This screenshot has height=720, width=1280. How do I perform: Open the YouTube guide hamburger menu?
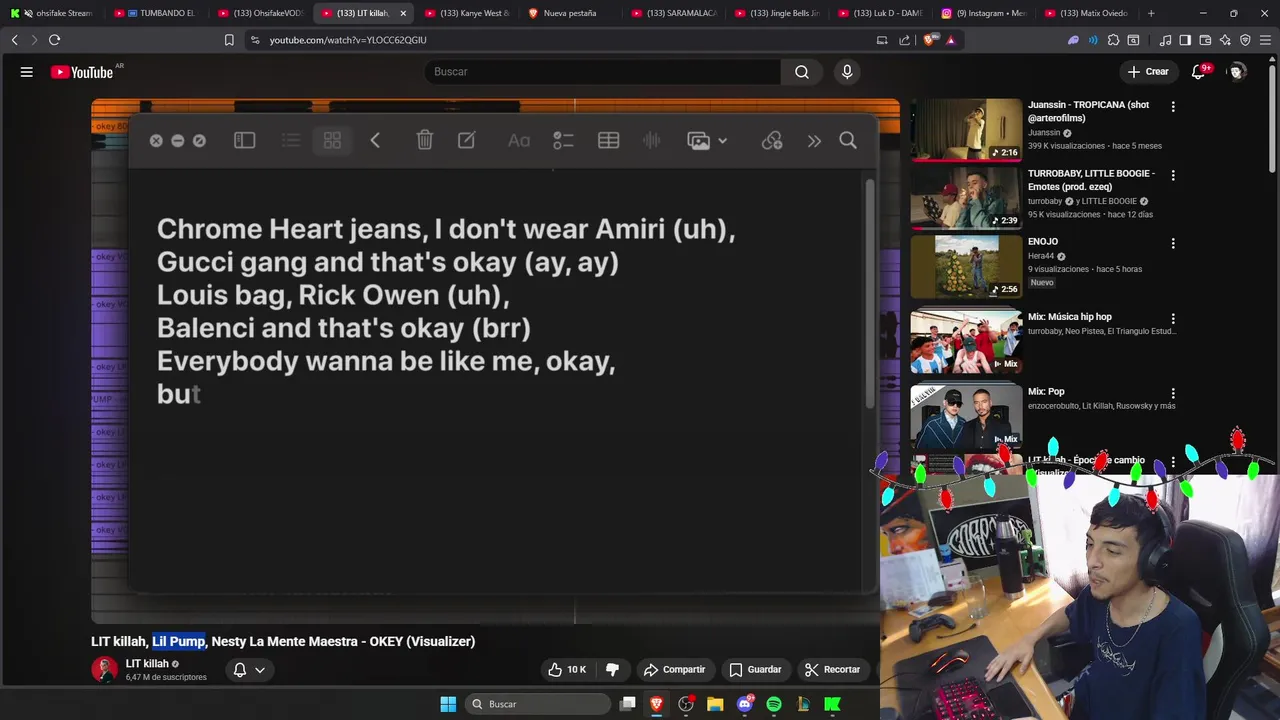(27, 72)
